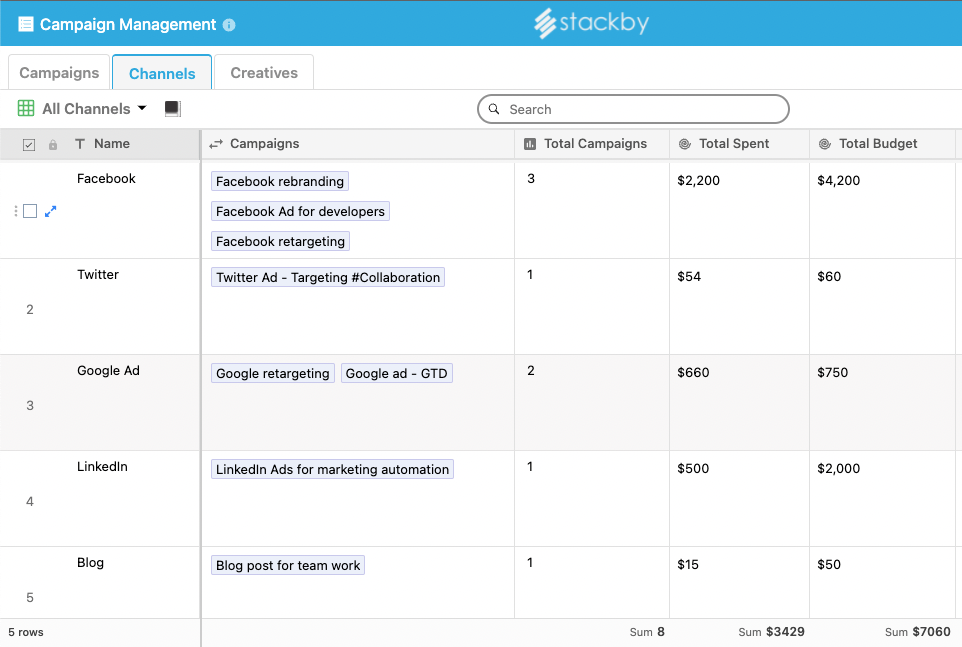Click the dark square icon beside All Channels
The height and width of the screenshot is (647, 962).
click(x=172, y=109)
